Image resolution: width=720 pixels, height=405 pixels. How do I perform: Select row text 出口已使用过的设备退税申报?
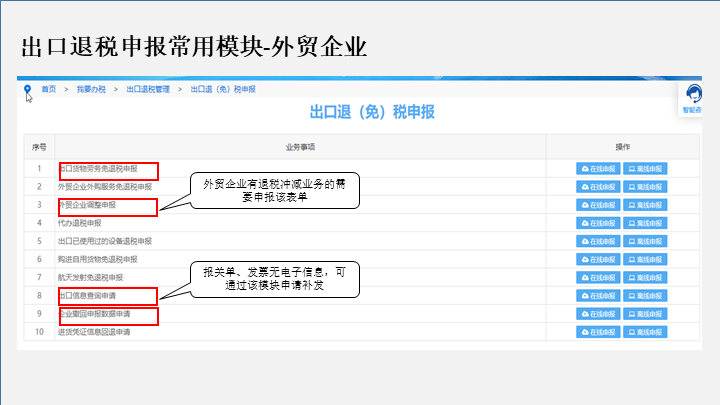pyautogui.click(x=105, y=241)
